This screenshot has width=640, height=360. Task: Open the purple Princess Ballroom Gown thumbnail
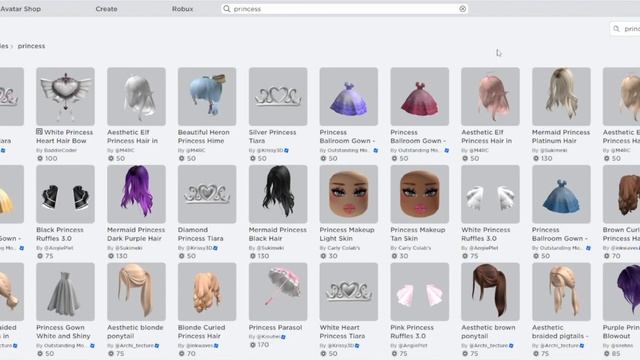click(349, 96)
